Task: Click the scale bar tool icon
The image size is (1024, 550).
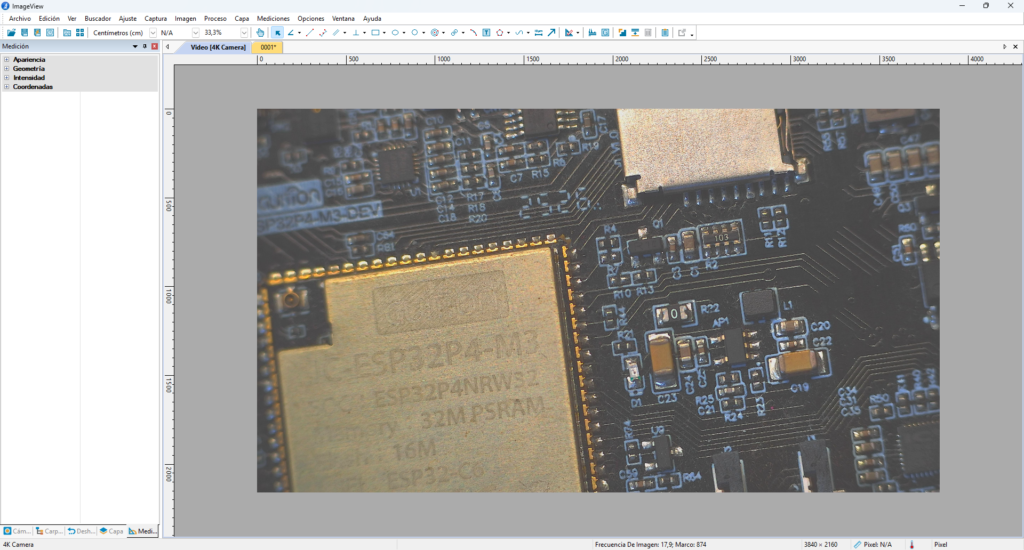Action: tap(538, 33)
